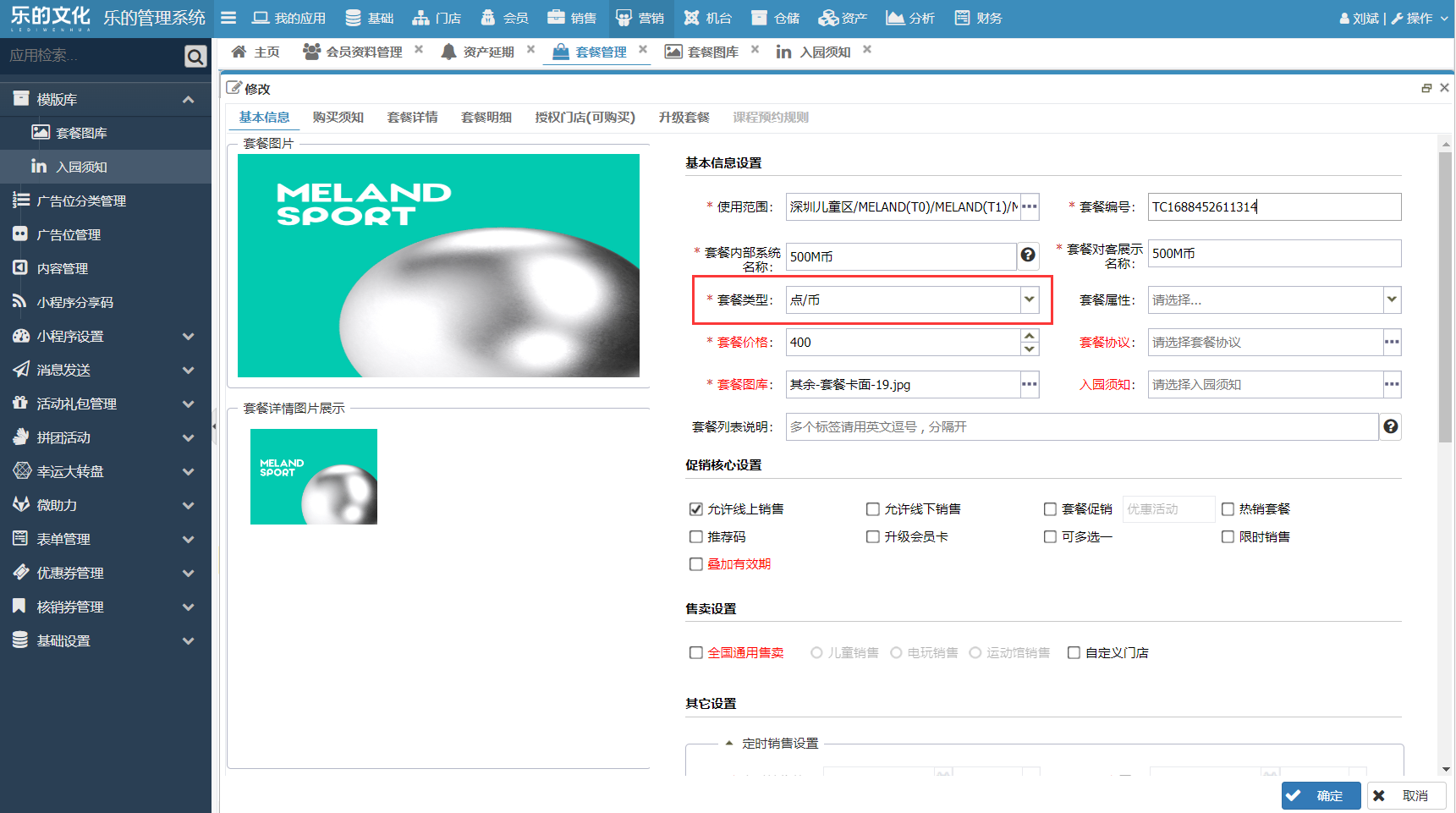Image resolution: width=1456 pixels, height=813 pixels.
Task: Open 我的应用 in top navigation
Action: coord(289,18)
